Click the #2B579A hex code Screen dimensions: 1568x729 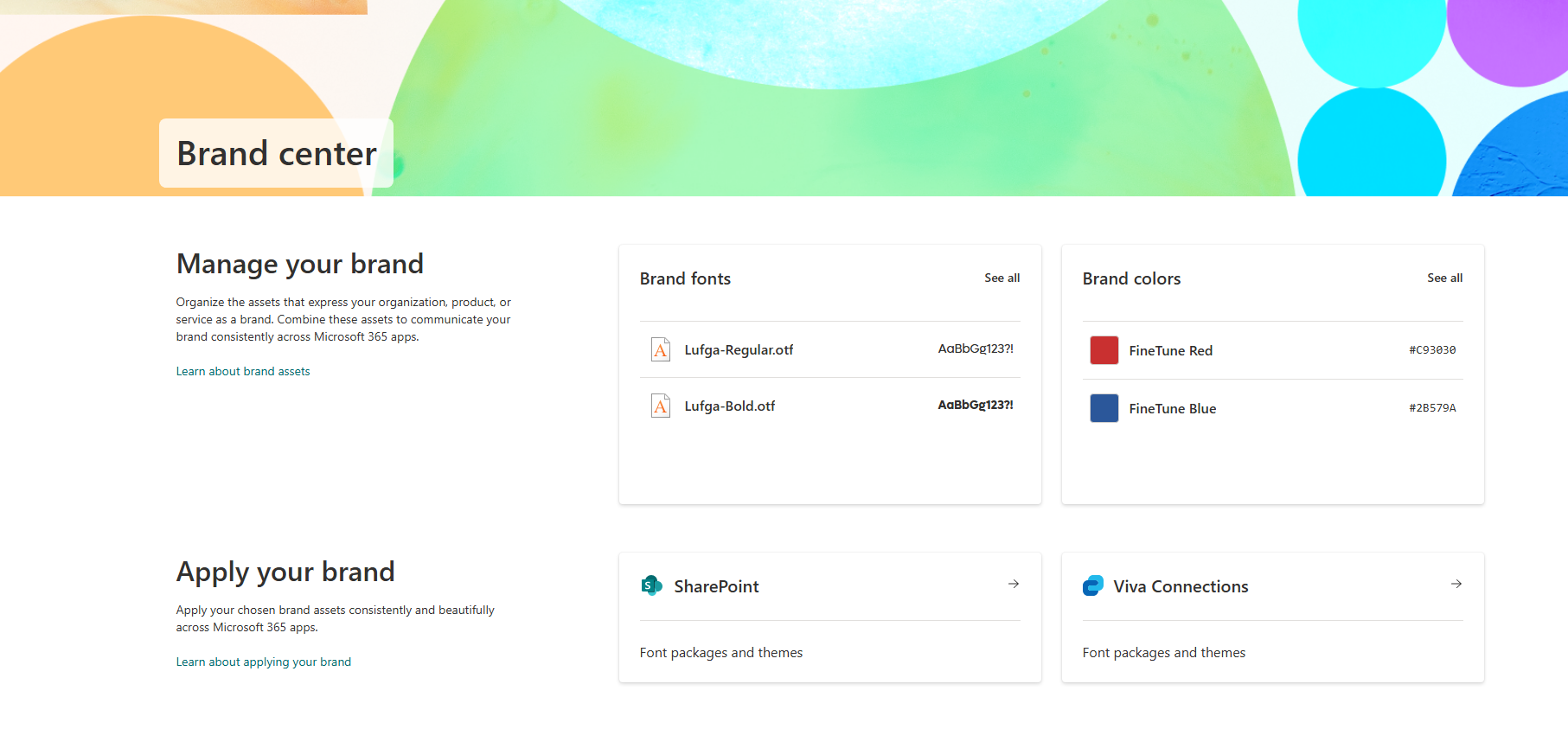pos(1432,408)
